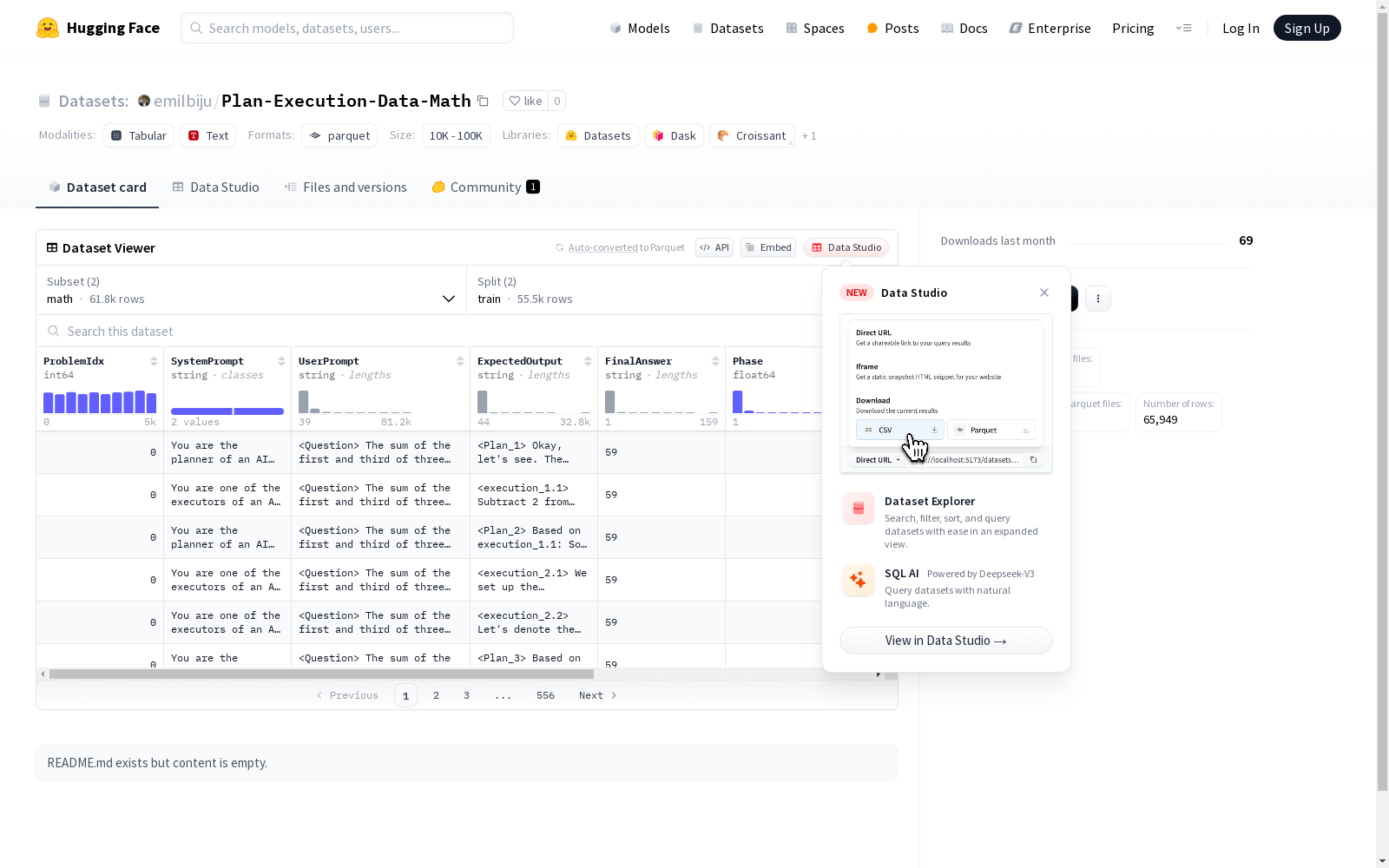
Task: Switch to the Files and versions tab
Action: pos(346,187)
